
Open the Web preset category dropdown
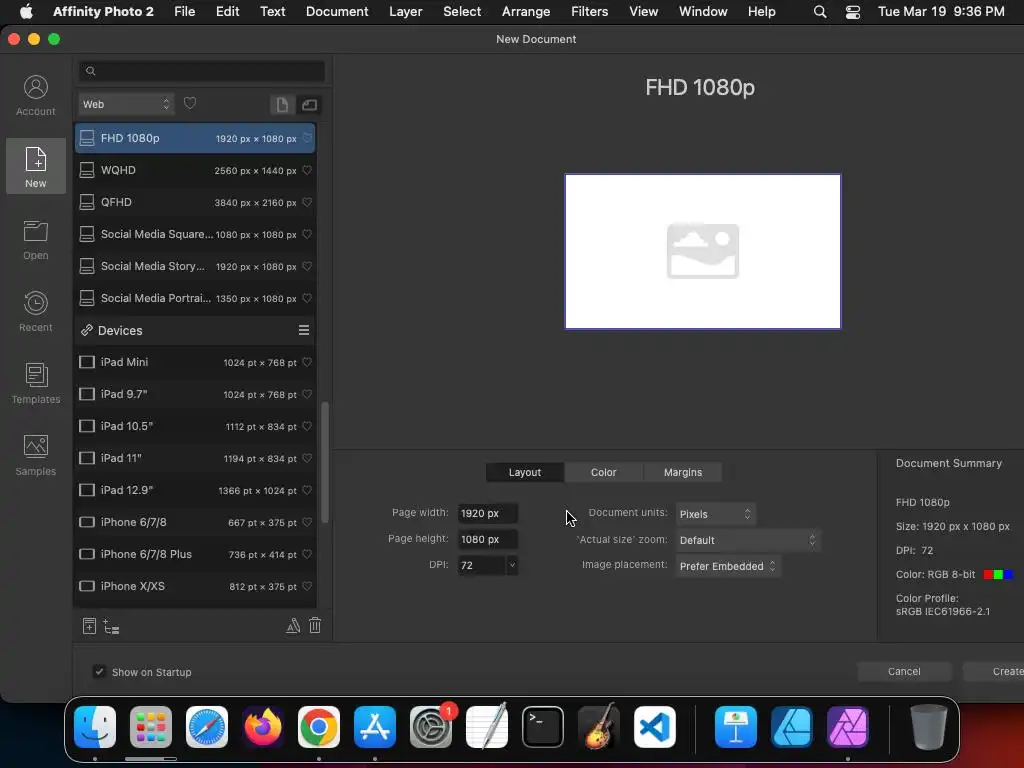coord(127,104)
